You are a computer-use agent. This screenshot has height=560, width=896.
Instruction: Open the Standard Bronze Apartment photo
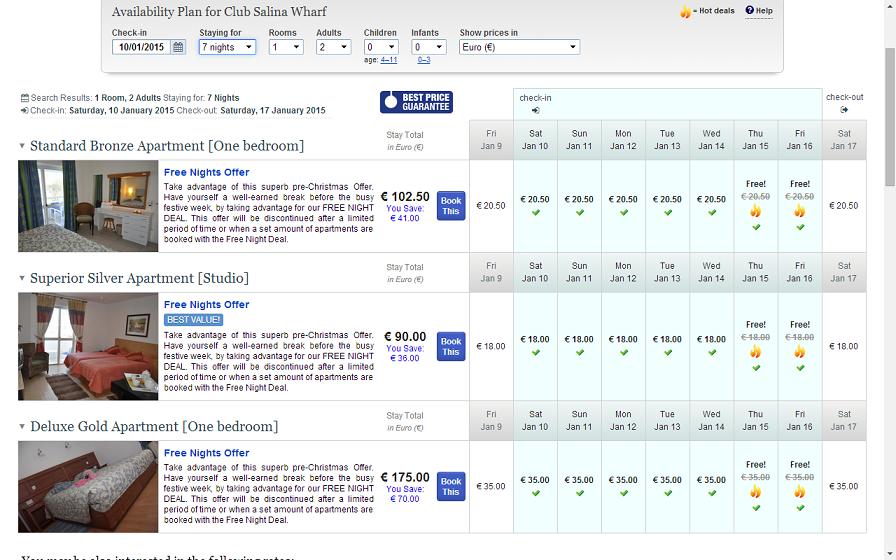point(88,206)
